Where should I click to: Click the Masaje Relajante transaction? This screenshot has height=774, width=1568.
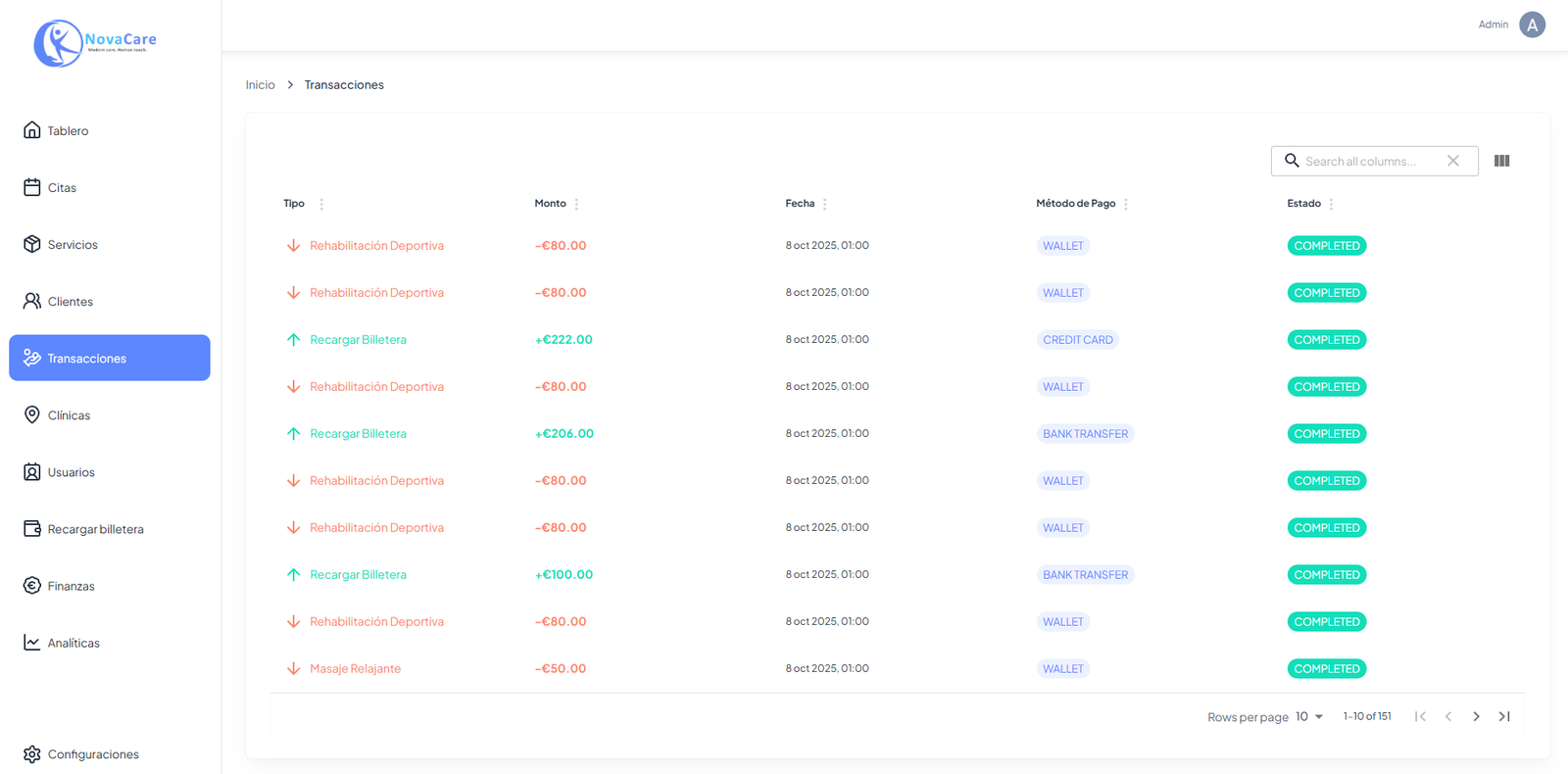pos(355,669)
